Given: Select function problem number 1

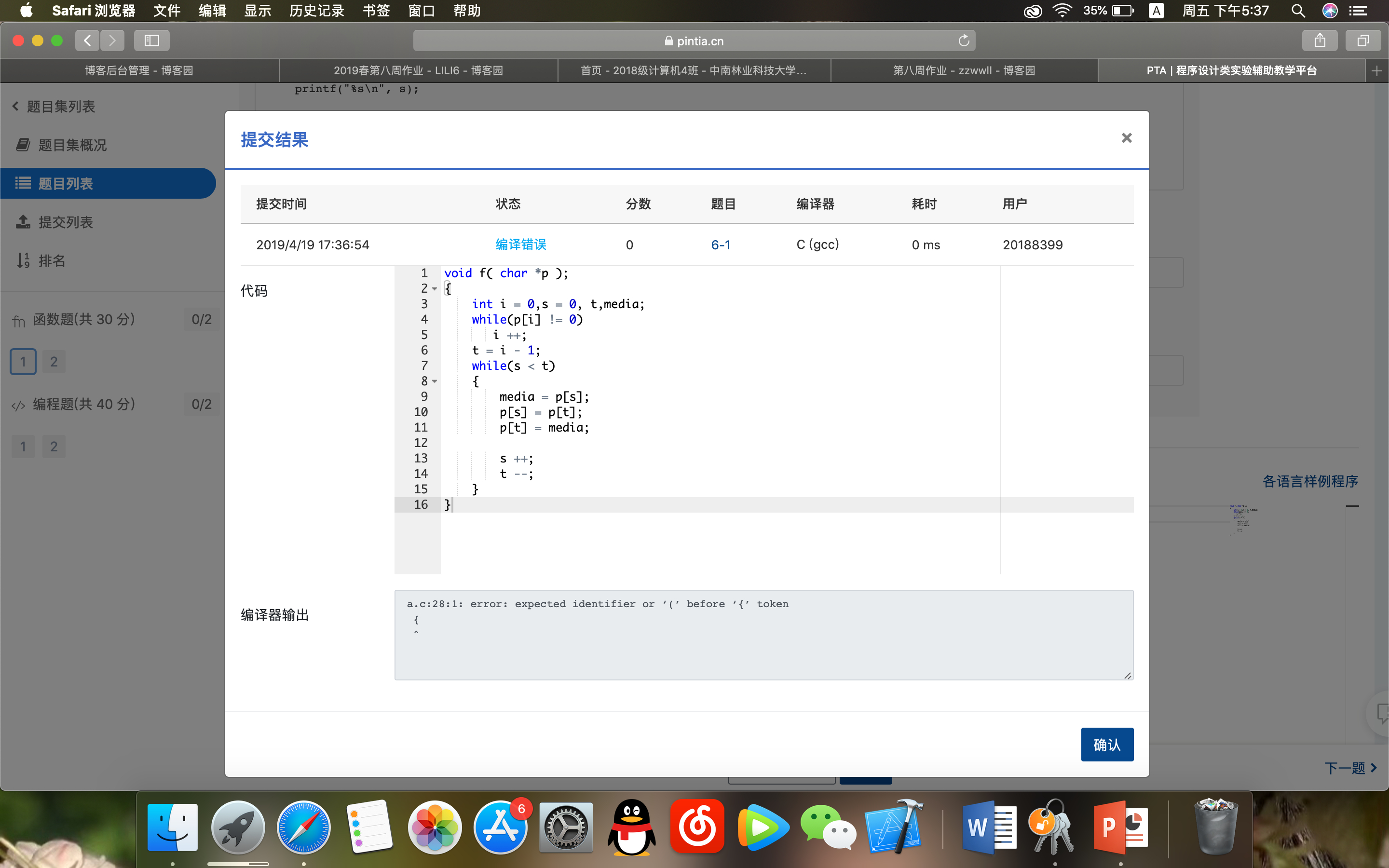Looking at the screenshot, I should point(23,362).
